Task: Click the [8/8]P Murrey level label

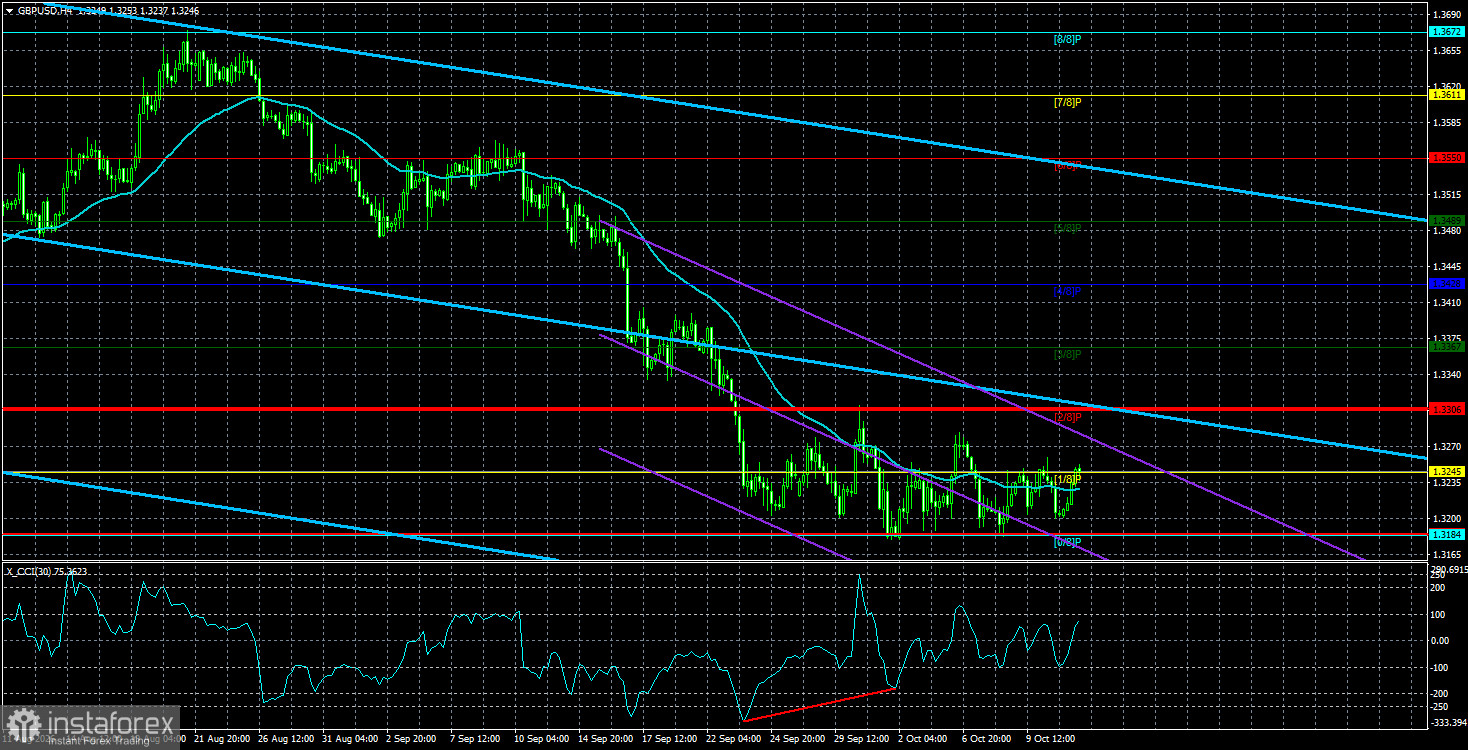Action: pyautogui.click(x=1068, y=39)
